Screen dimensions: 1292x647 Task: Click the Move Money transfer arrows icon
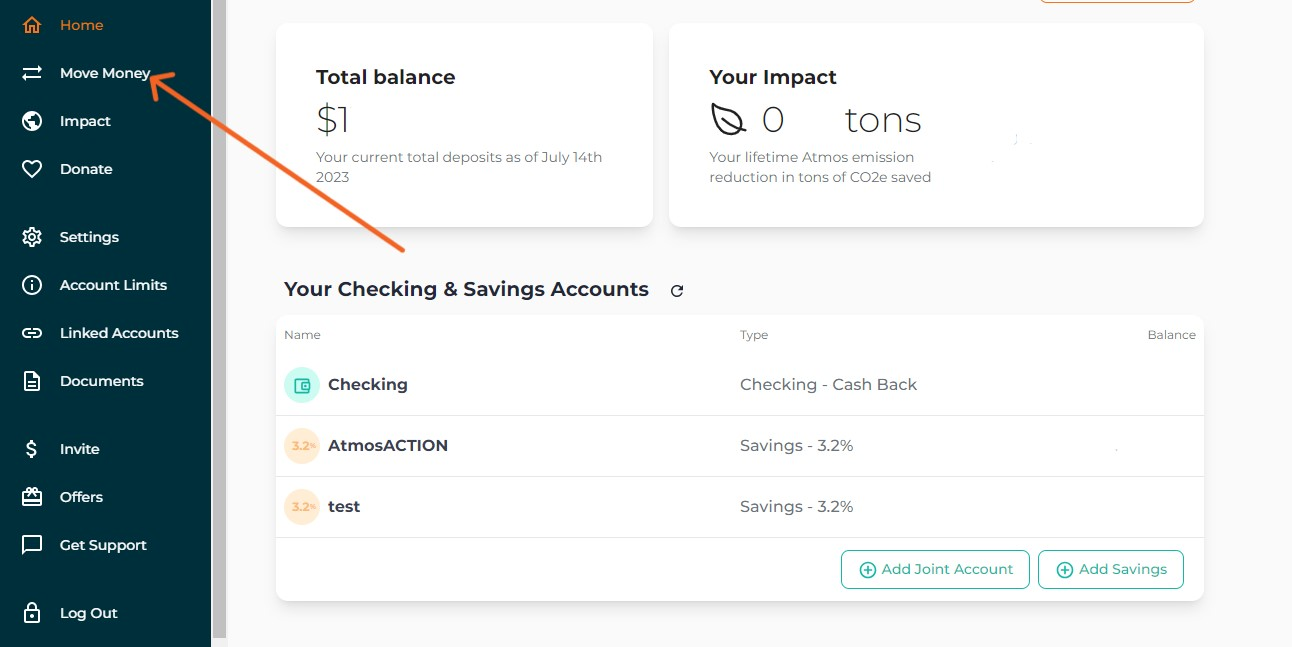click(31, 72)
